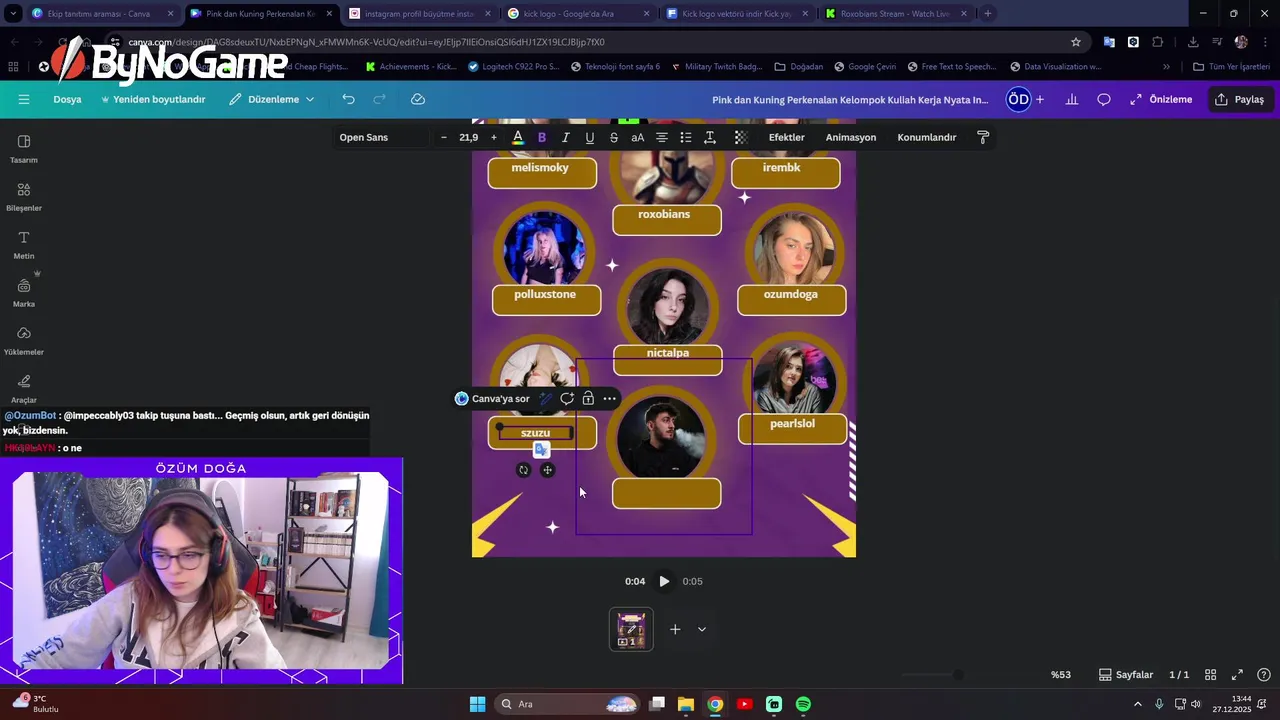This screenshot has width=1280, height=720.
Task: Undo the last action
Action: 348,99
